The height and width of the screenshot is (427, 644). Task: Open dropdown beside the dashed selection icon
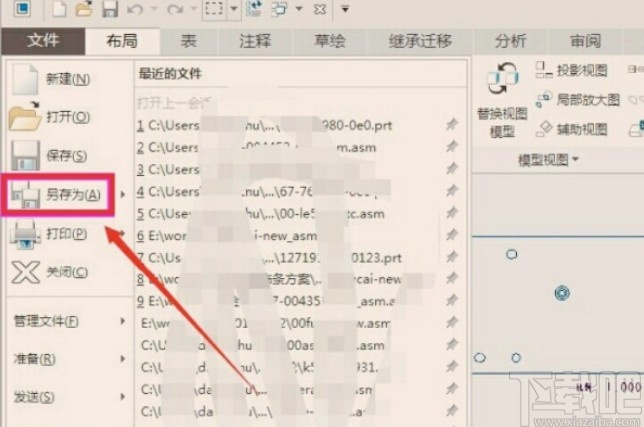click(x=233, y=9)
